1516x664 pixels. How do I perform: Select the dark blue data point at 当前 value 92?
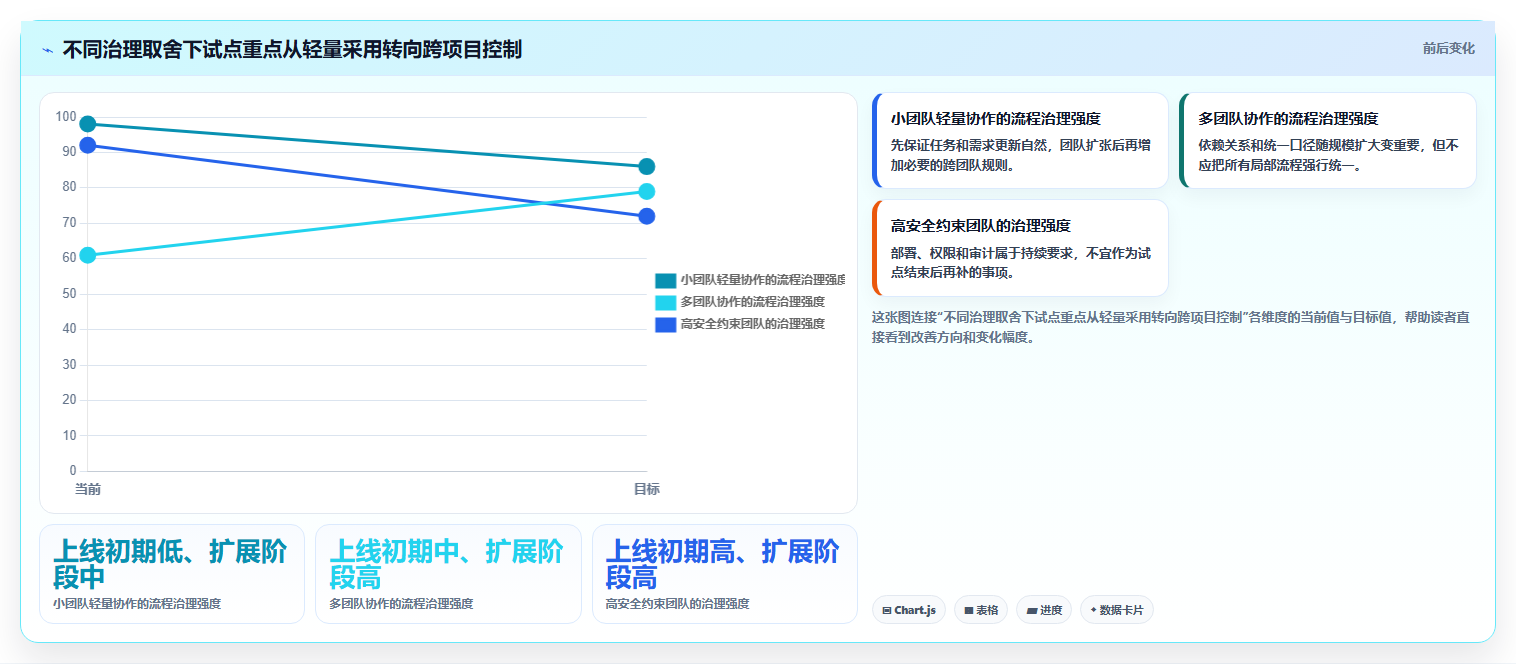click(88, 145)
